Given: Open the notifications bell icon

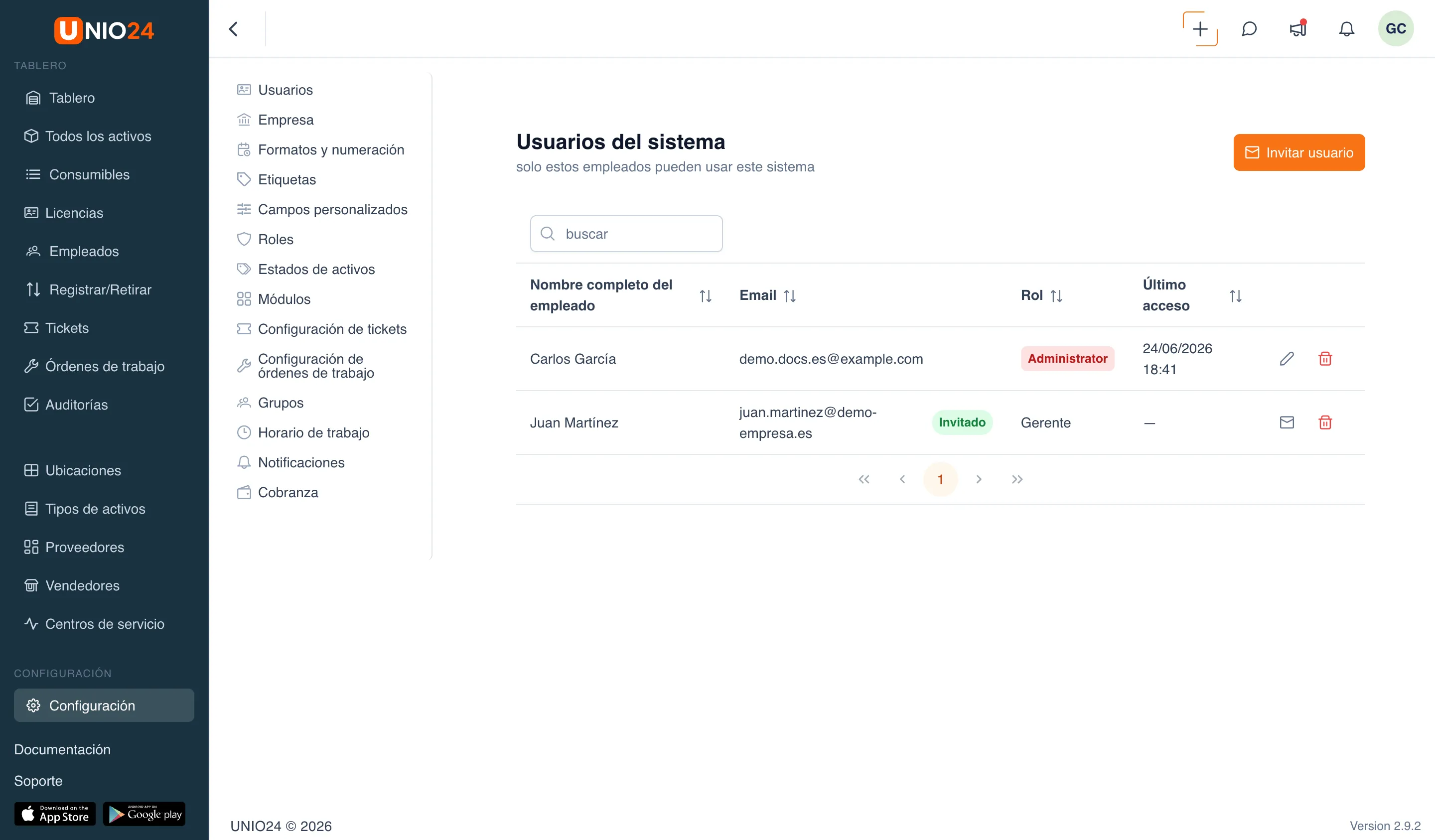Looking at the screenshot, I should coord(1346,29).
